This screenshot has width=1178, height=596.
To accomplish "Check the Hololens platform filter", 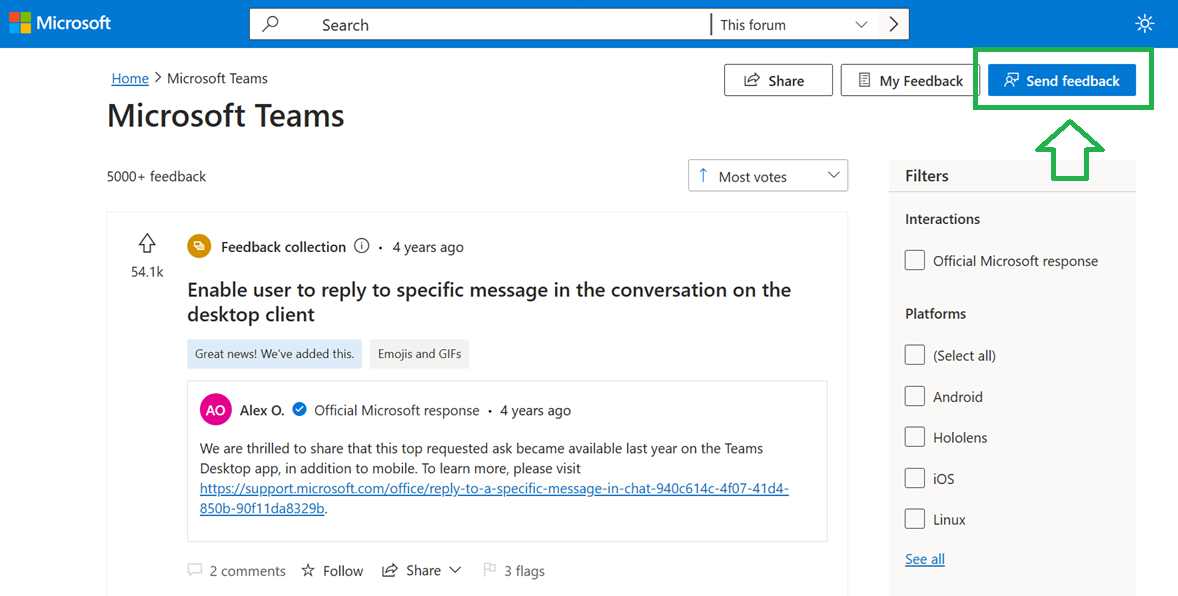I will (914, 437).
